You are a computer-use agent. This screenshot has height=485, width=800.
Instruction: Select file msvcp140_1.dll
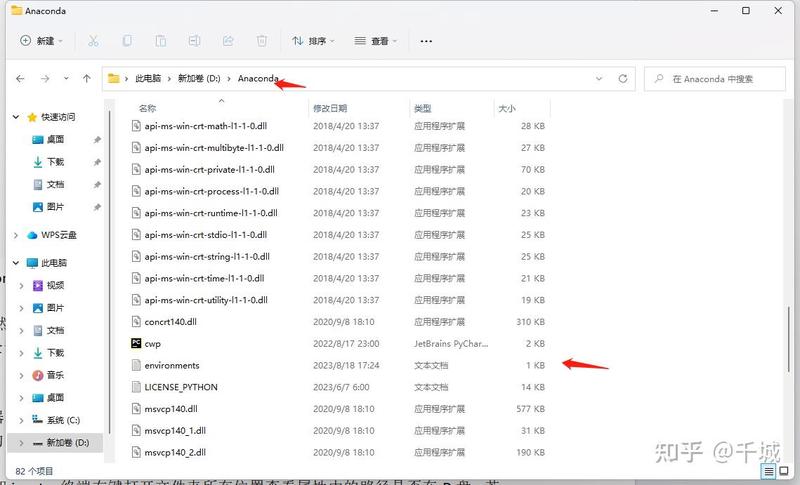coord(175,430)
